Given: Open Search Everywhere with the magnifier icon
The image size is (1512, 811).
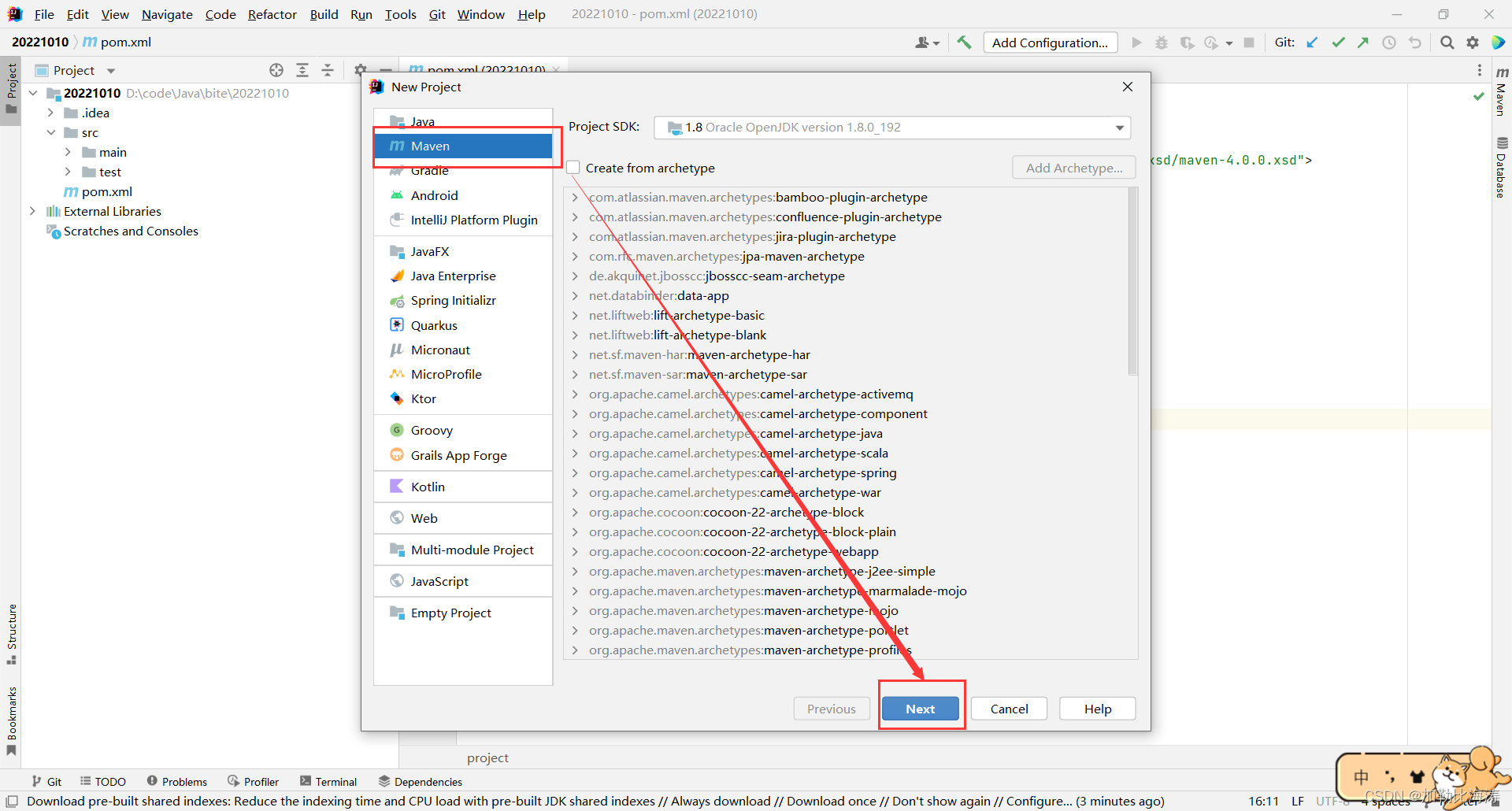Looking at the screenshot, I should point(1447,43).
